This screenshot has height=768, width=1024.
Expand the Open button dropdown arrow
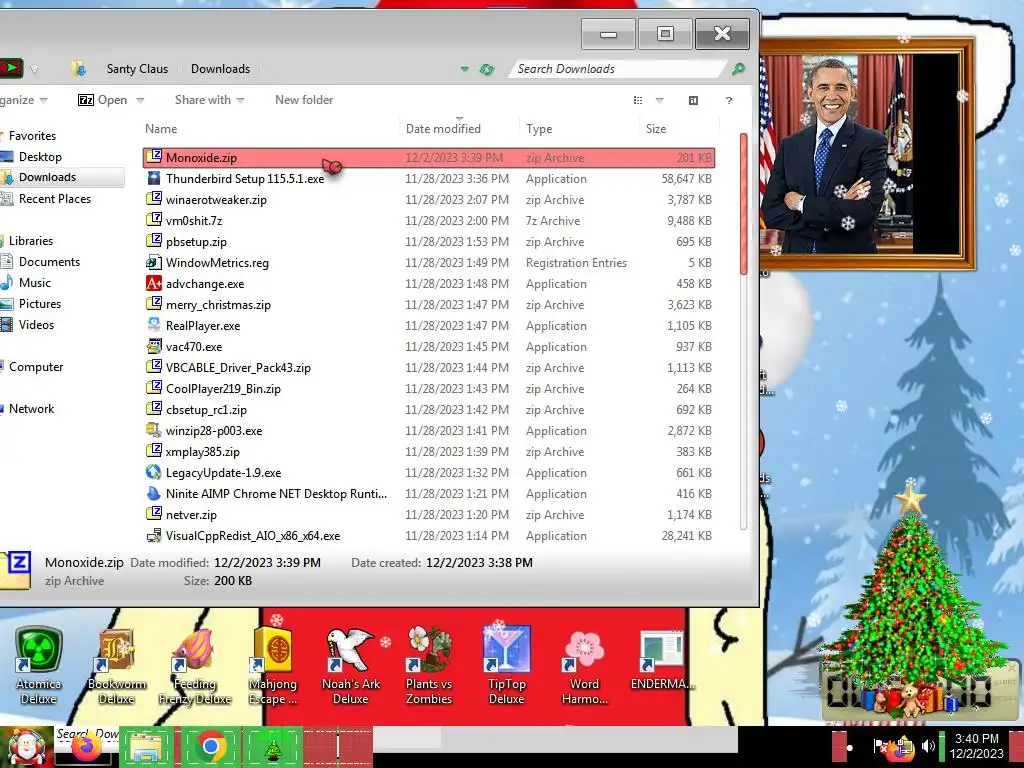pos(140,101)
